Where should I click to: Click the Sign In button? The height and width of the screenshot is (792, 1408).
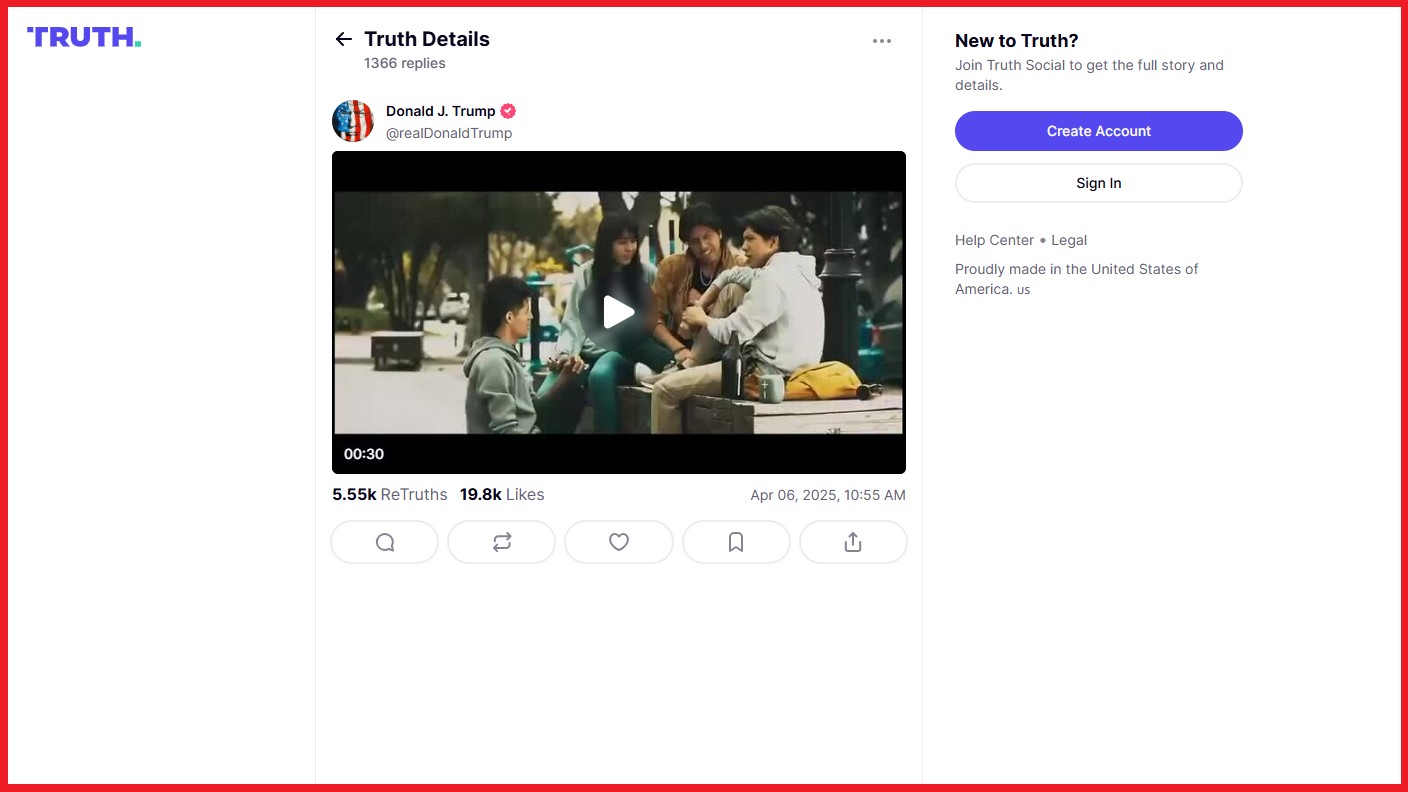point(1099,183)
